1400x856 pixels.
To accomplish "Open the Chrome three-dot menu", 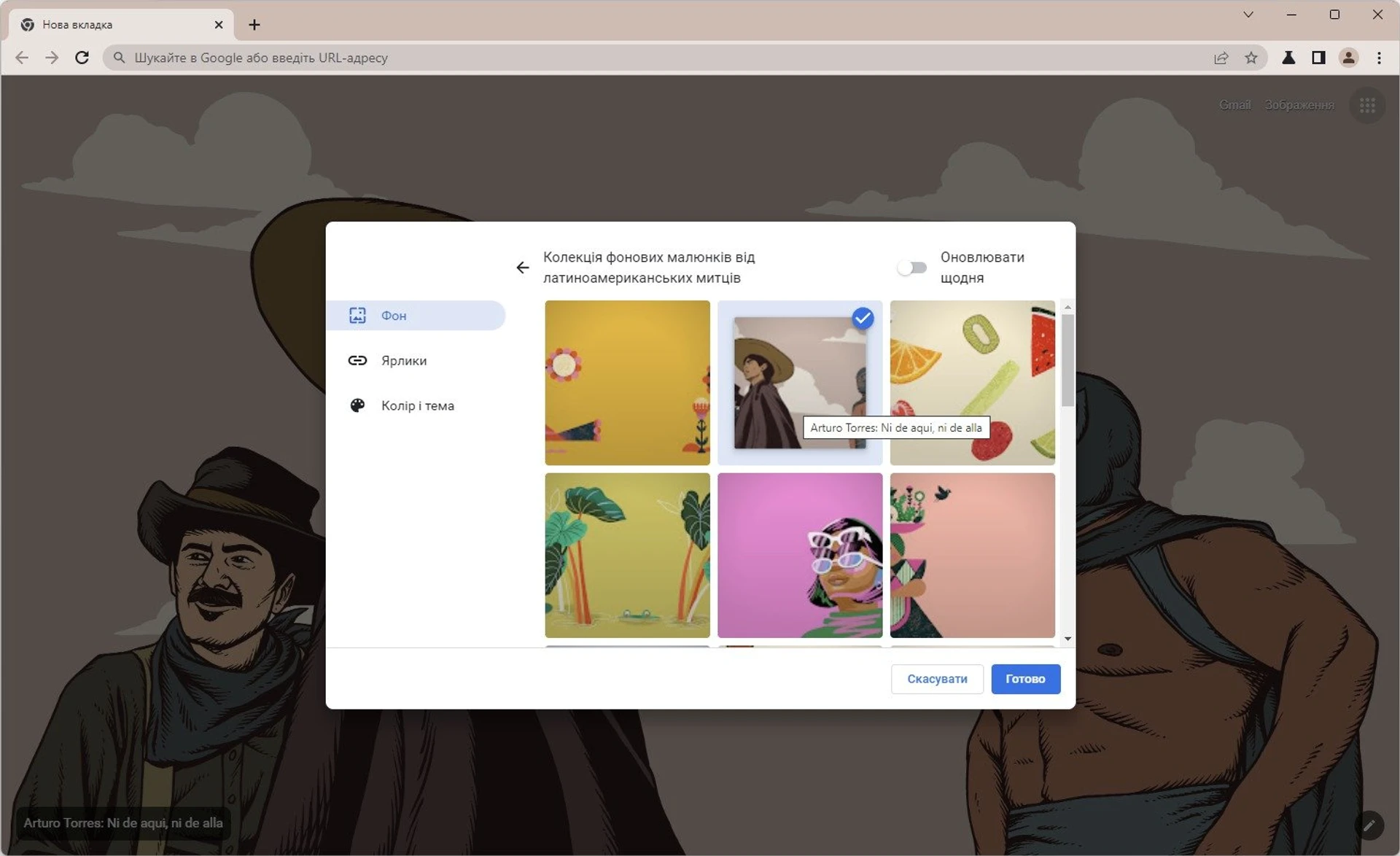I will click(1379, 58).
